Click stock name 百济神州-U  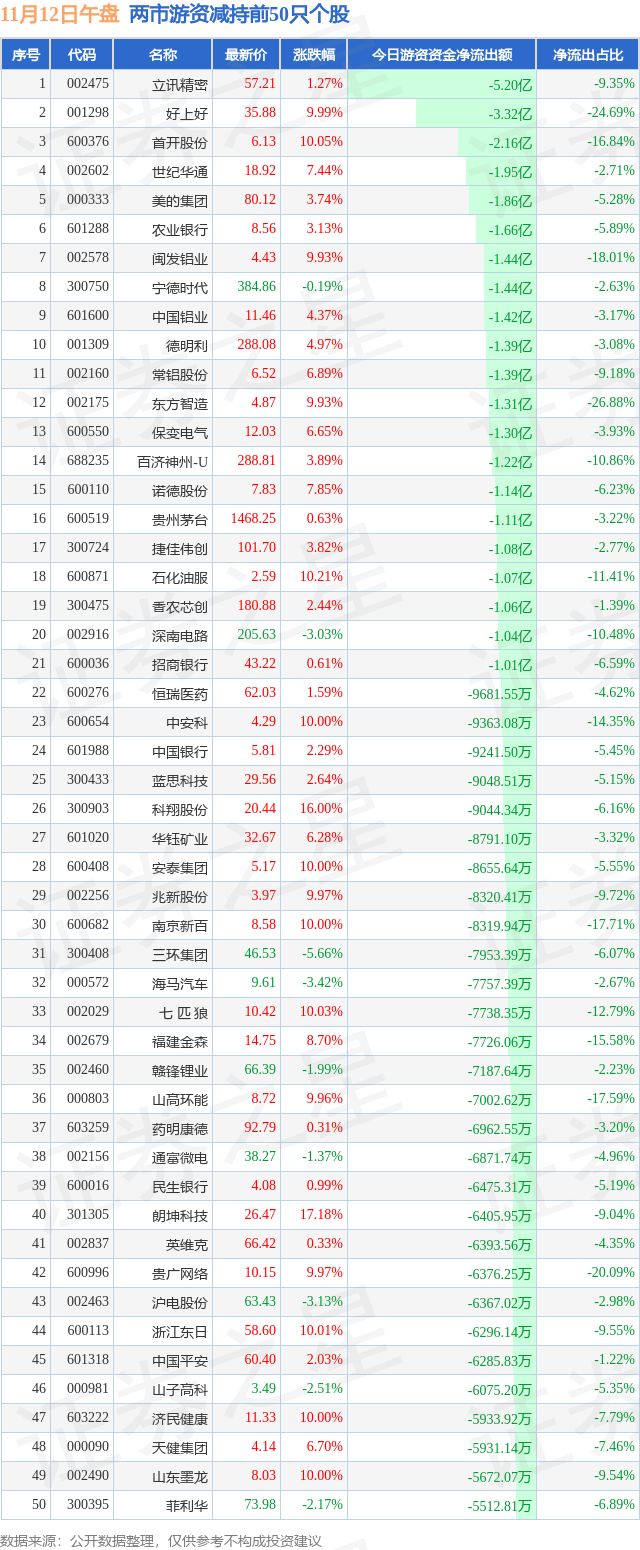click(x=172, y=462)
